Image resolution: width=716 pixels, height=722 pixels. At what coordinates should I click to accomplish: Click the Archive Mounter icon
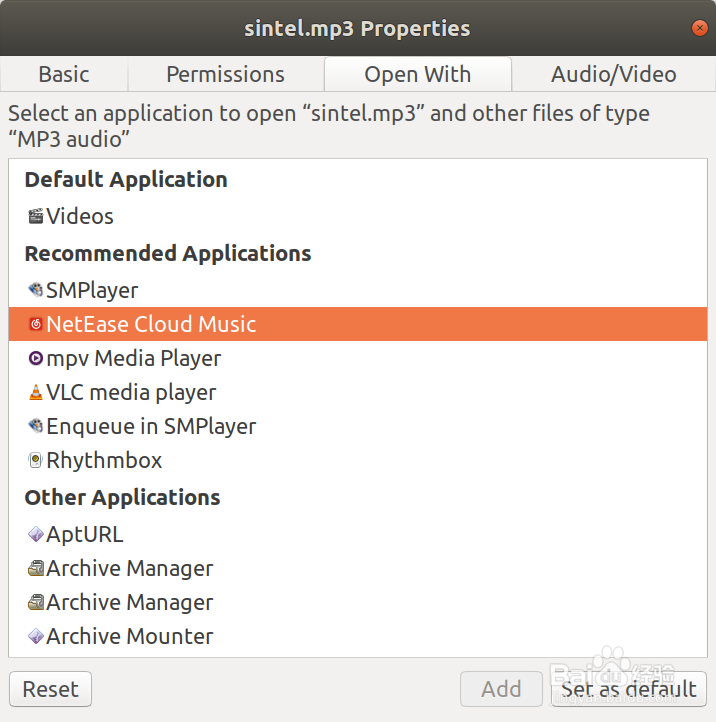(x=35, y=636)
